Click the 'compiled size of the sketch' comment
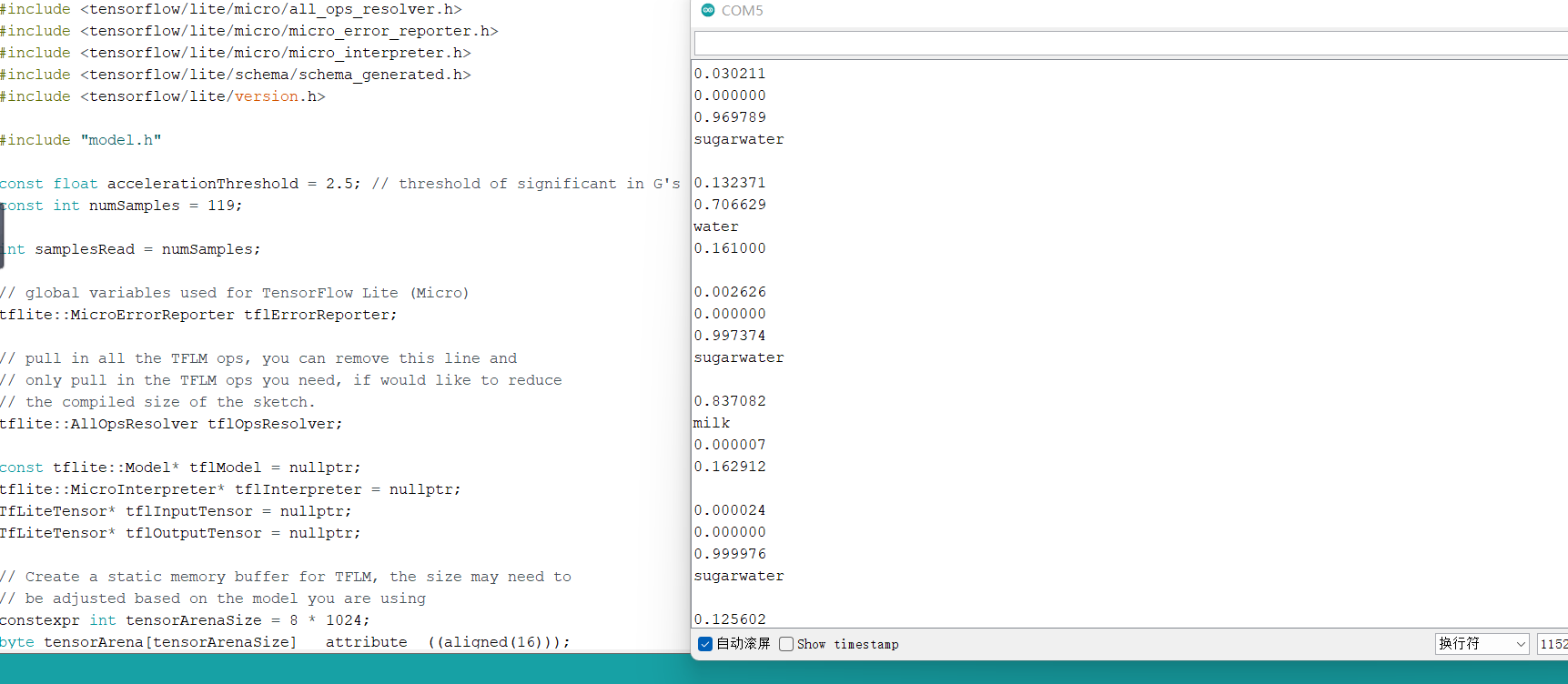This screenshot has height=684, width=1568. (x=157, y=402)
